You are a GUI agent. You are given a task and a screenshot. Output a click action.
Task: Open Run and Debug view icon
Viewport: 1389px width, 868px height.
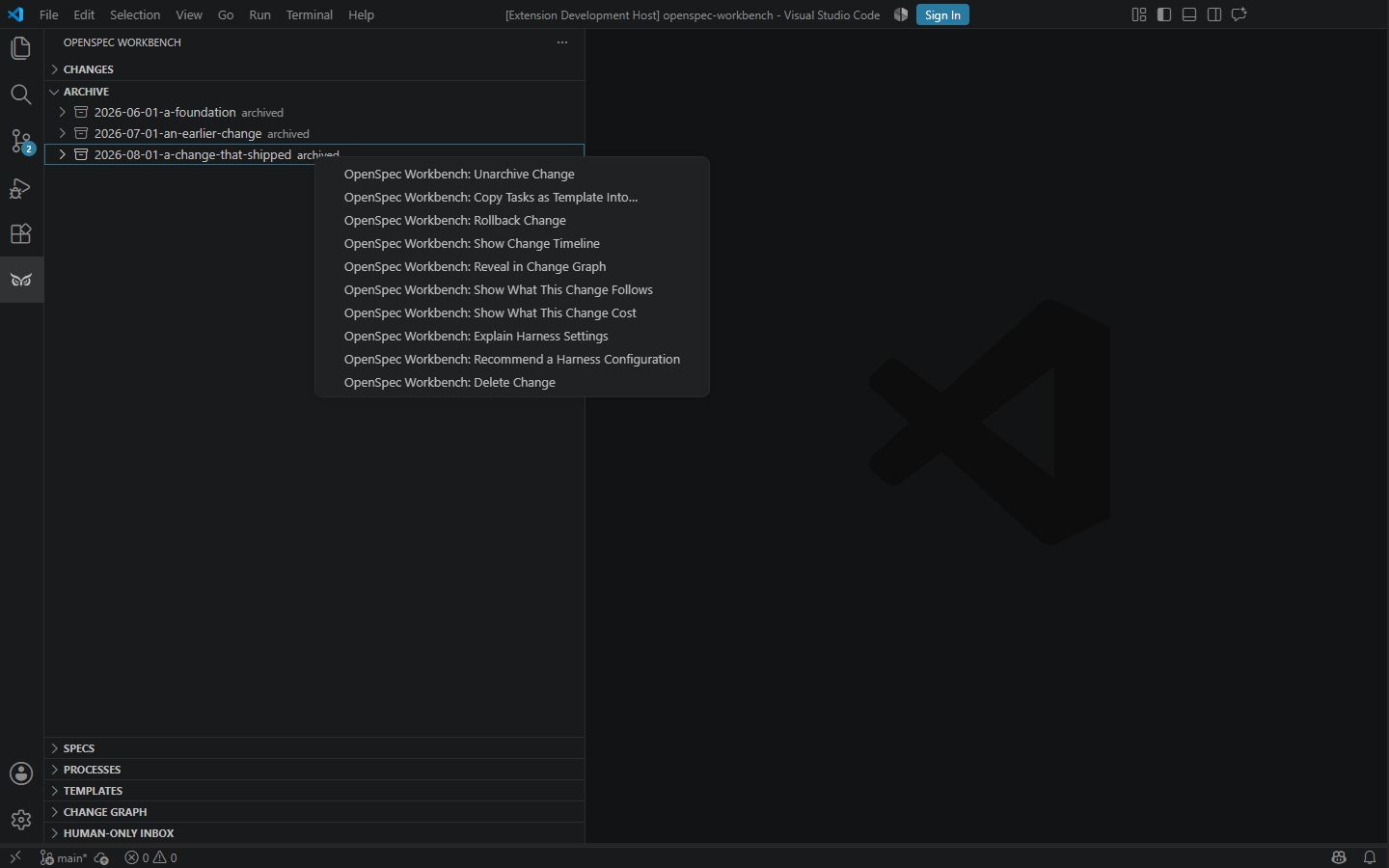tap(21, 187)
